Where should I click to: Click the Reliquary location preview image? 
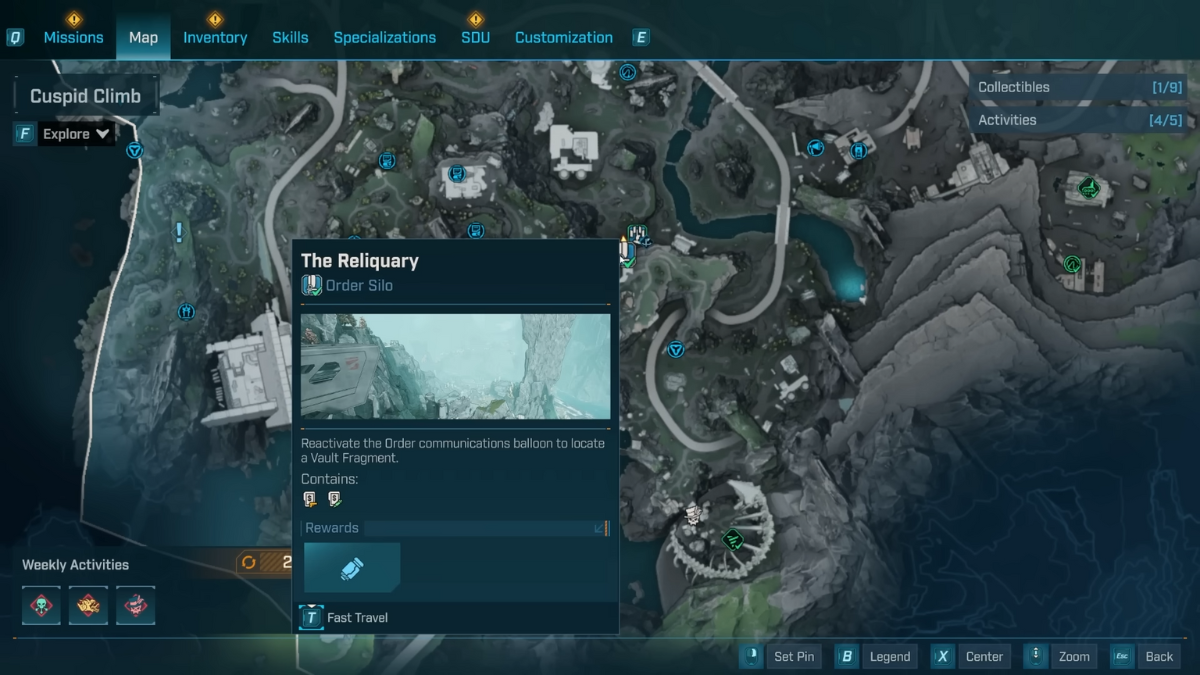point(456,366)
